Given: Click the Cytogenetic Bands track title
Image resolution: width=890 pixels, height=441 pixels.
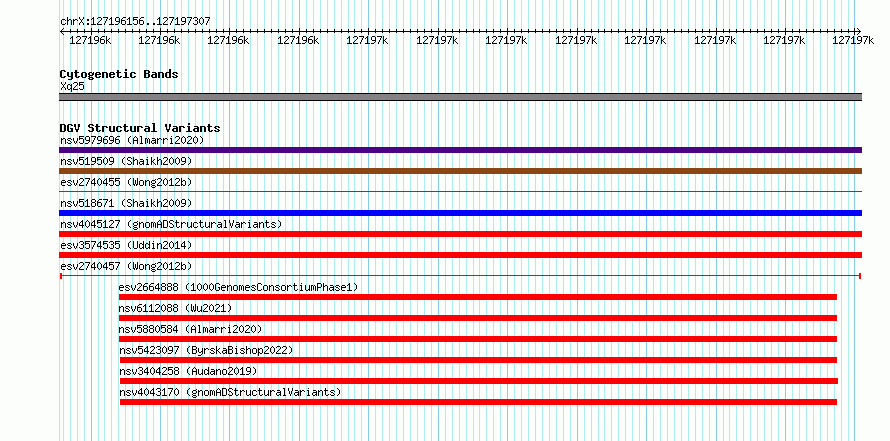Looking at the screenshot, I should [x=119, y=74].
